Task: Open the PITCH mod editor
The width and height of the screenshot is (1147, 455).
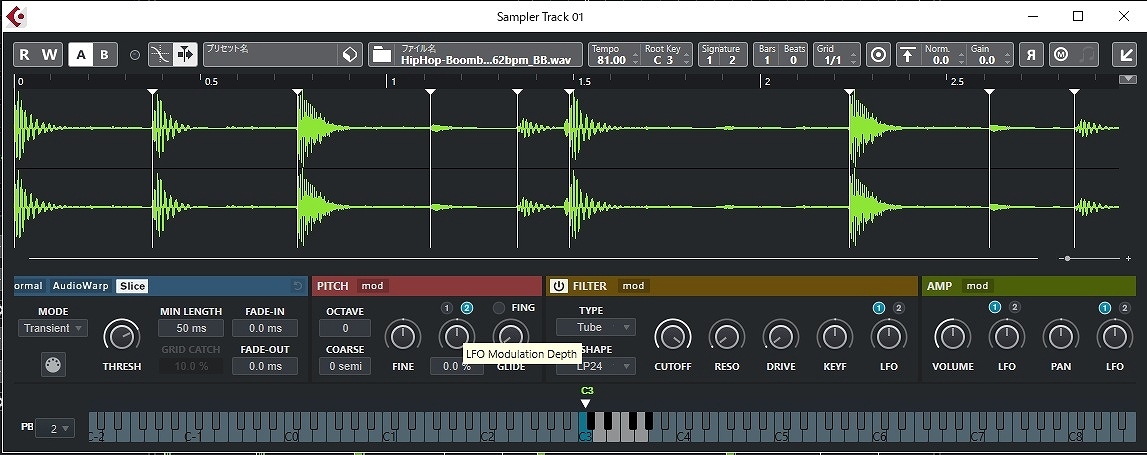Action: point(372,286)
